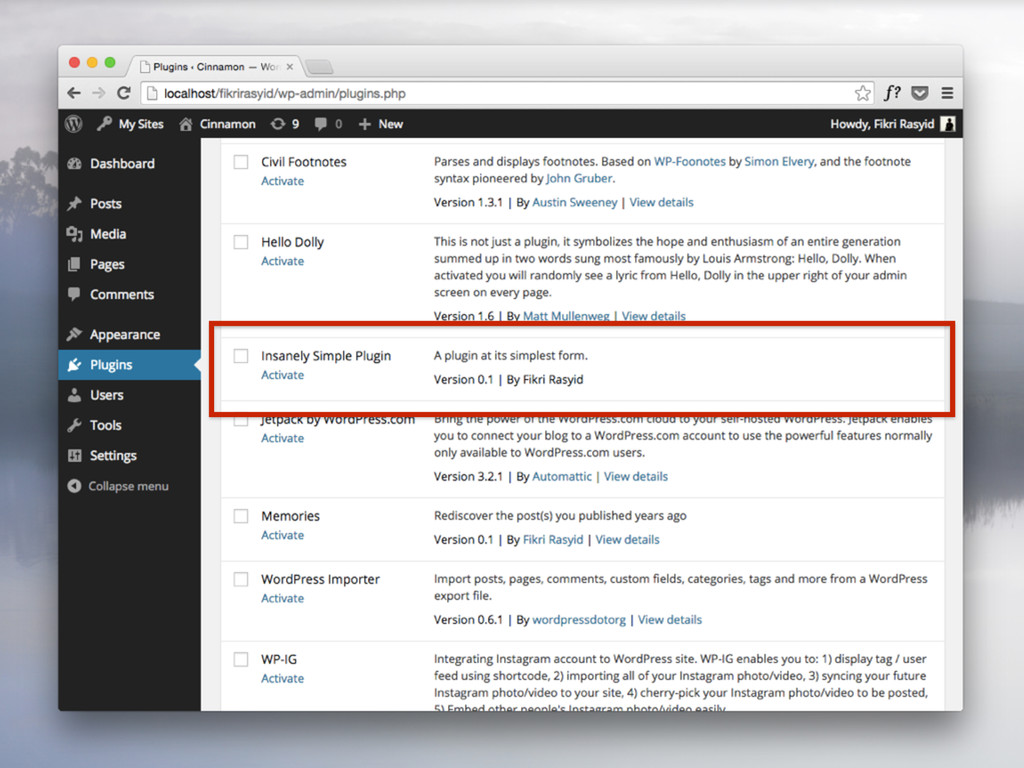The width and height of the screenshot is (1024, 768).
Task: Open the John Gruber link
Action: tap(579, 178)
